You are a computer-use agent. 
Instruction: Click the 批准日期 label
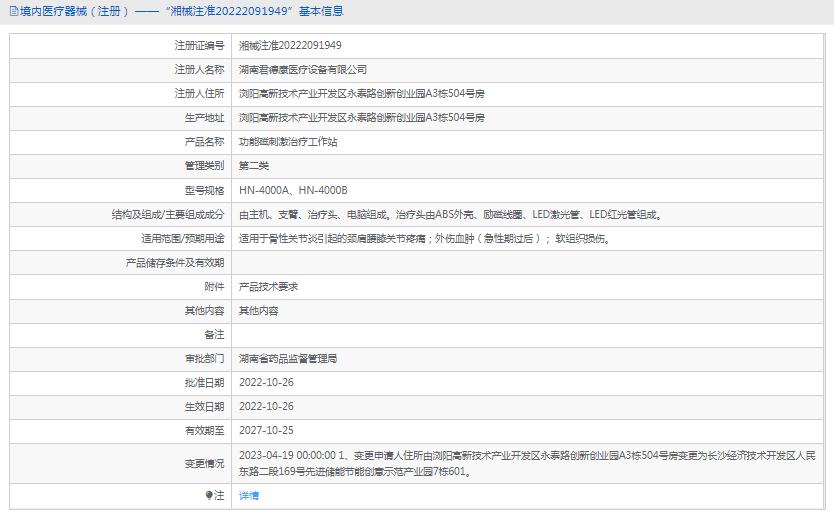coord(205,383)
